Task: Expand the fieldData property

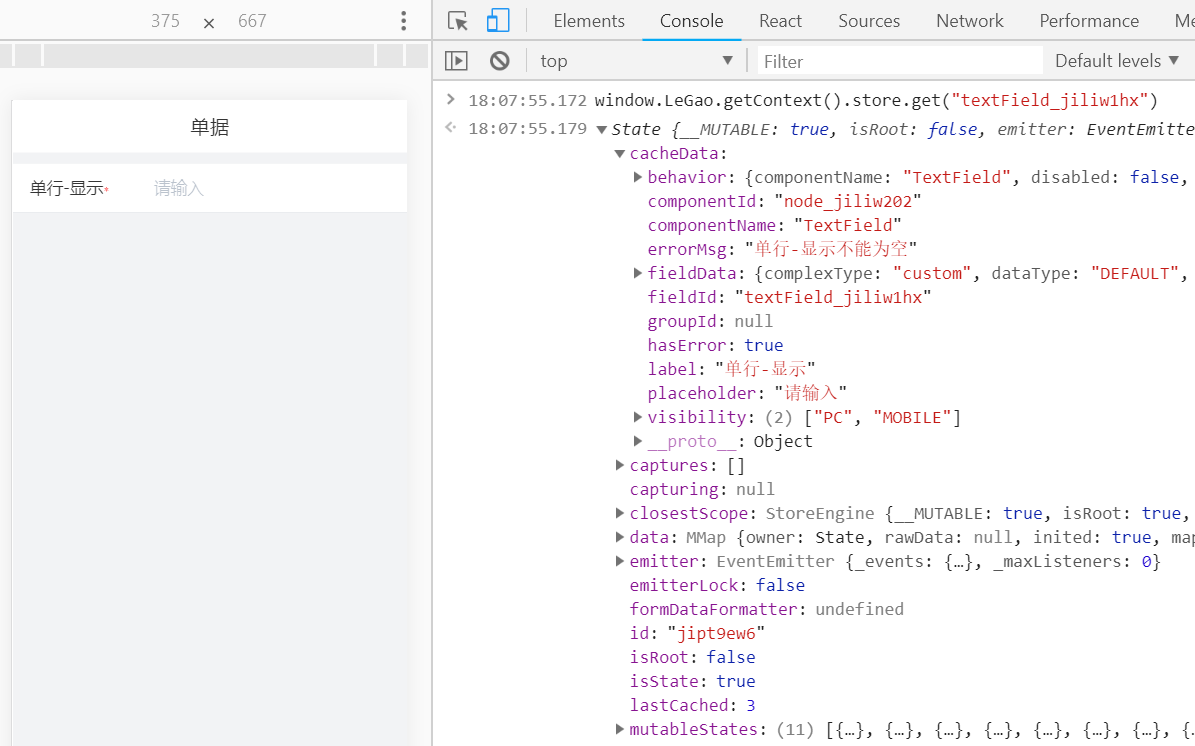Action: pos(638,273)
